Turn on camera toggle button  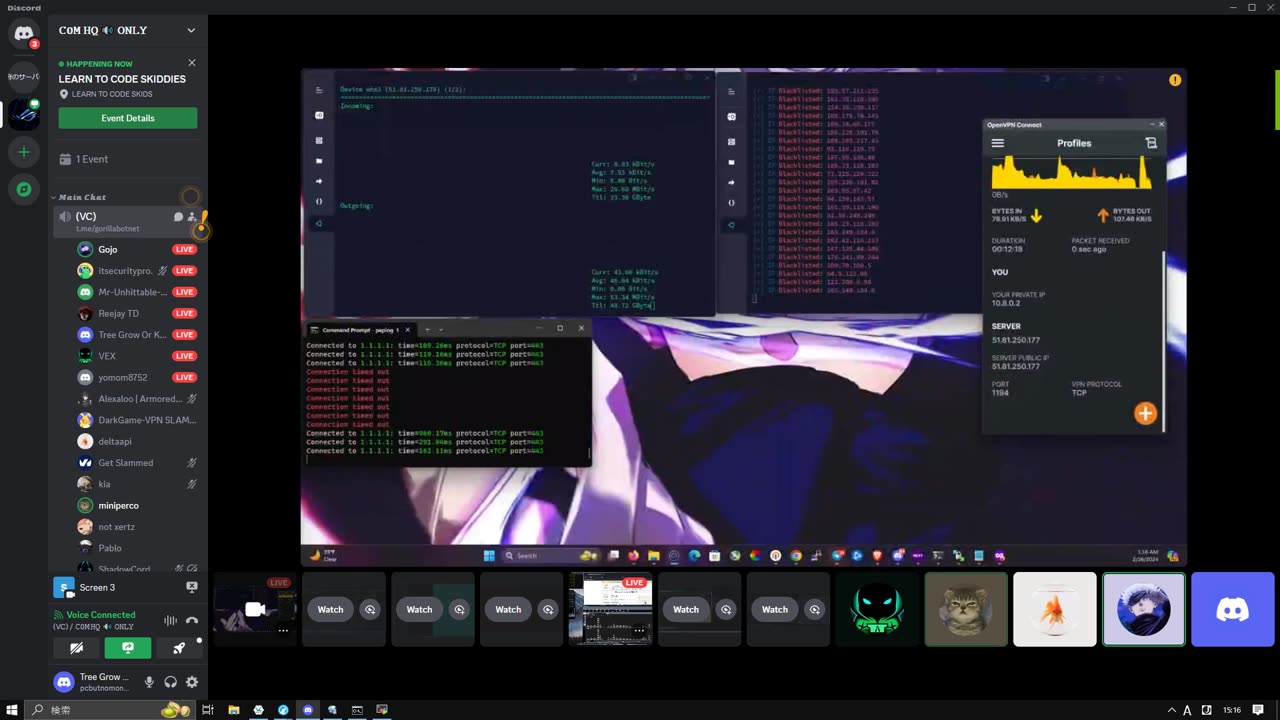click(x=77, y=648)
